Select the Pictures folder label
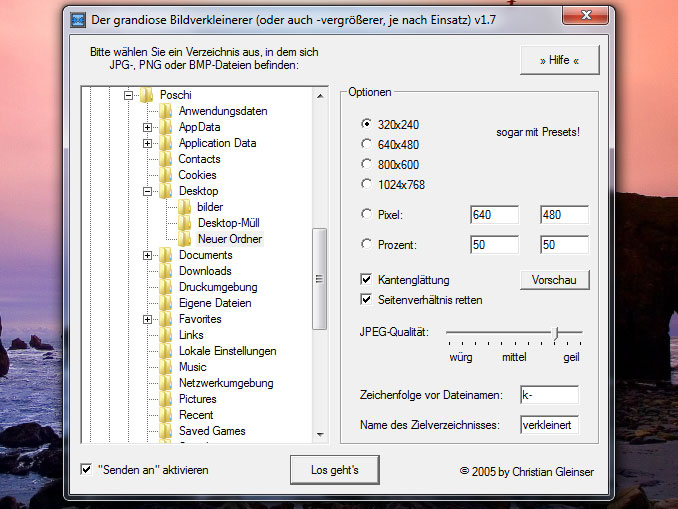The height and width of the screenshot is (509, 678). (198, 399)
